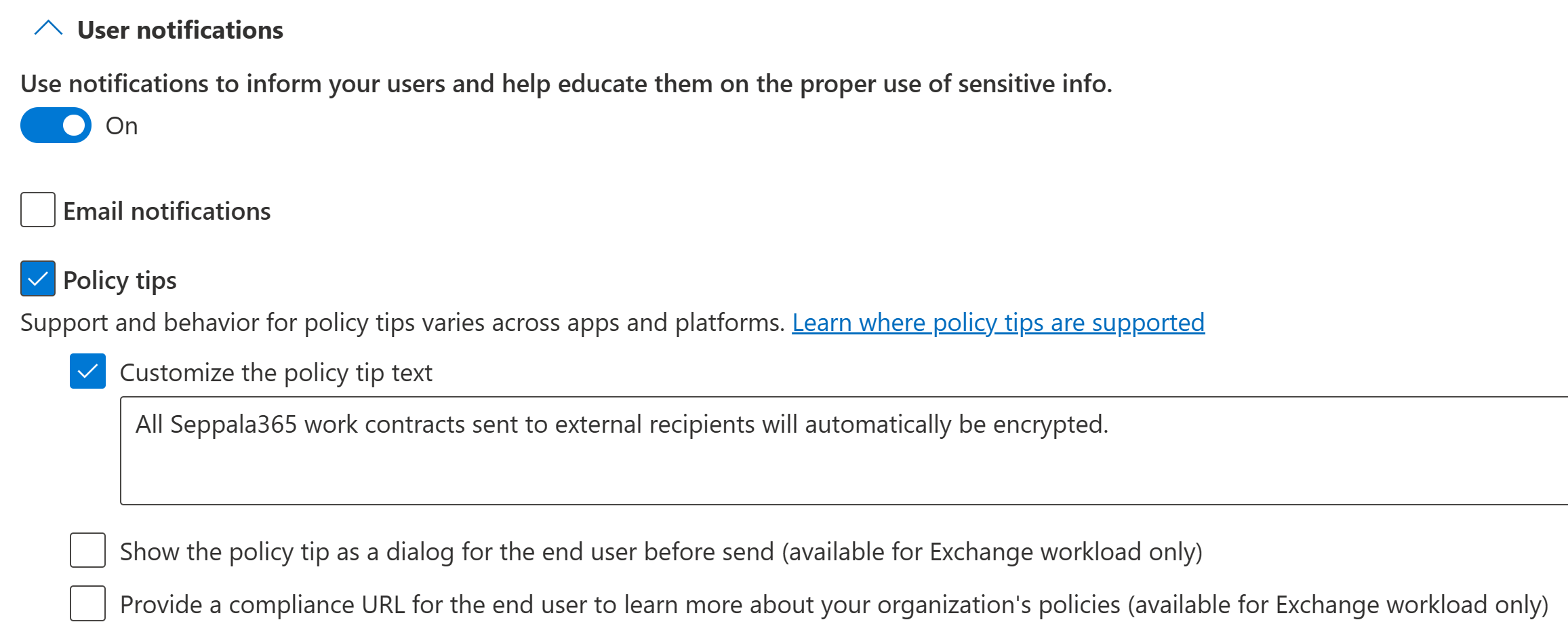Check the Email notifications checkbox

point(38,210)
